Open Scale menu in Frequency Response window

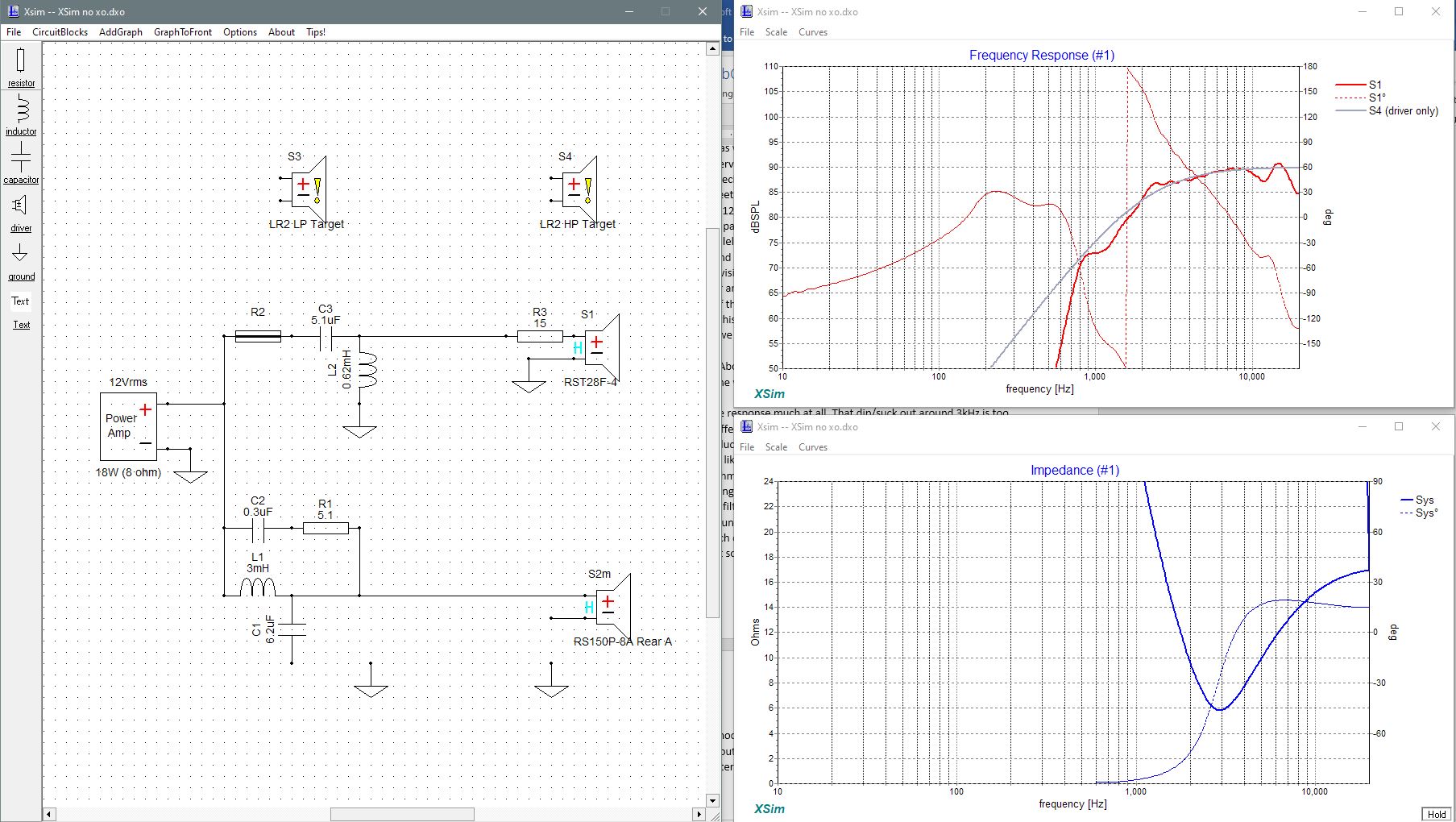(x=776, y=32)
